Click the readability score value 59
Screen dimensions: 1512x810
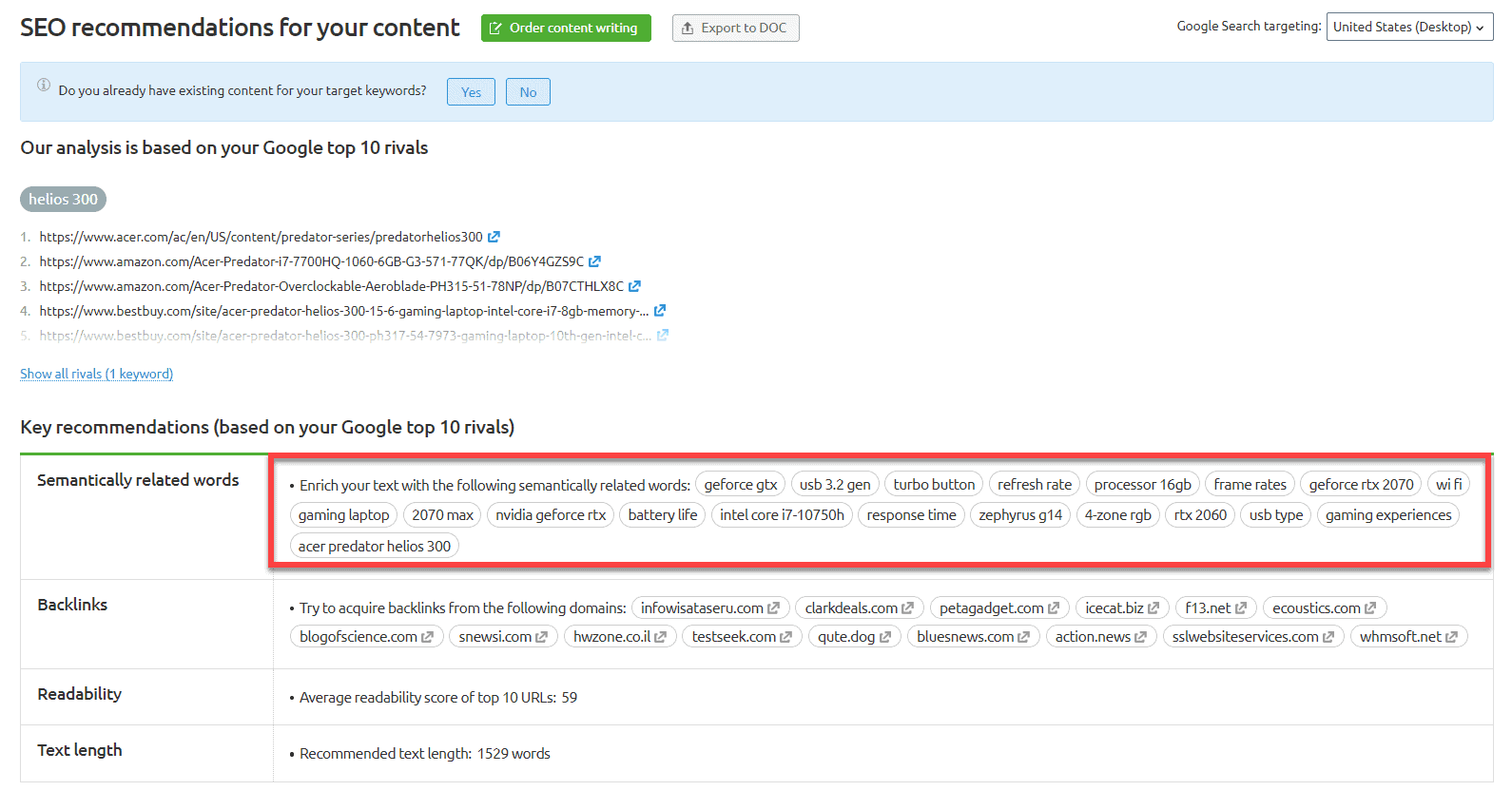569,698
